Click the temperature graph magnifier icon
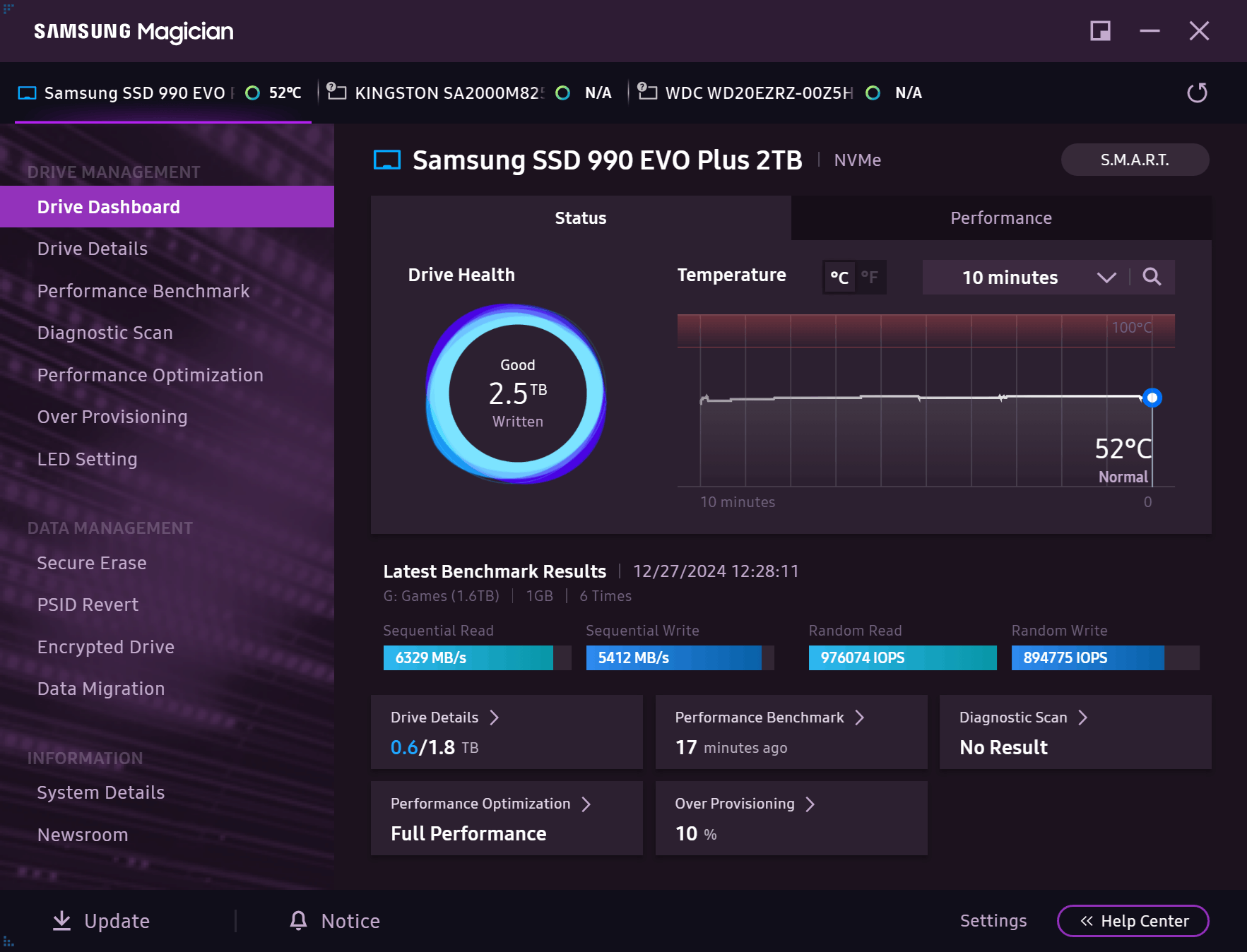Screen dimensions: 1247x952 (1152, 277)
